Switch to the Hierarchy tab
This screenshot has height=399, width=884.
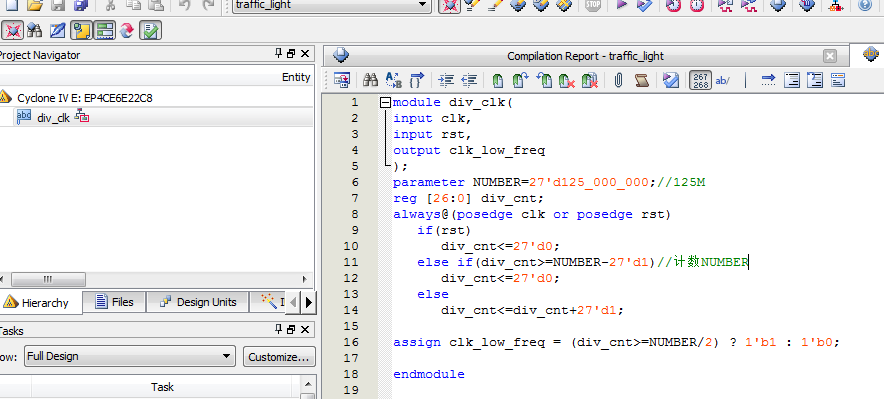pyautogui.click(x=41, y=303)
